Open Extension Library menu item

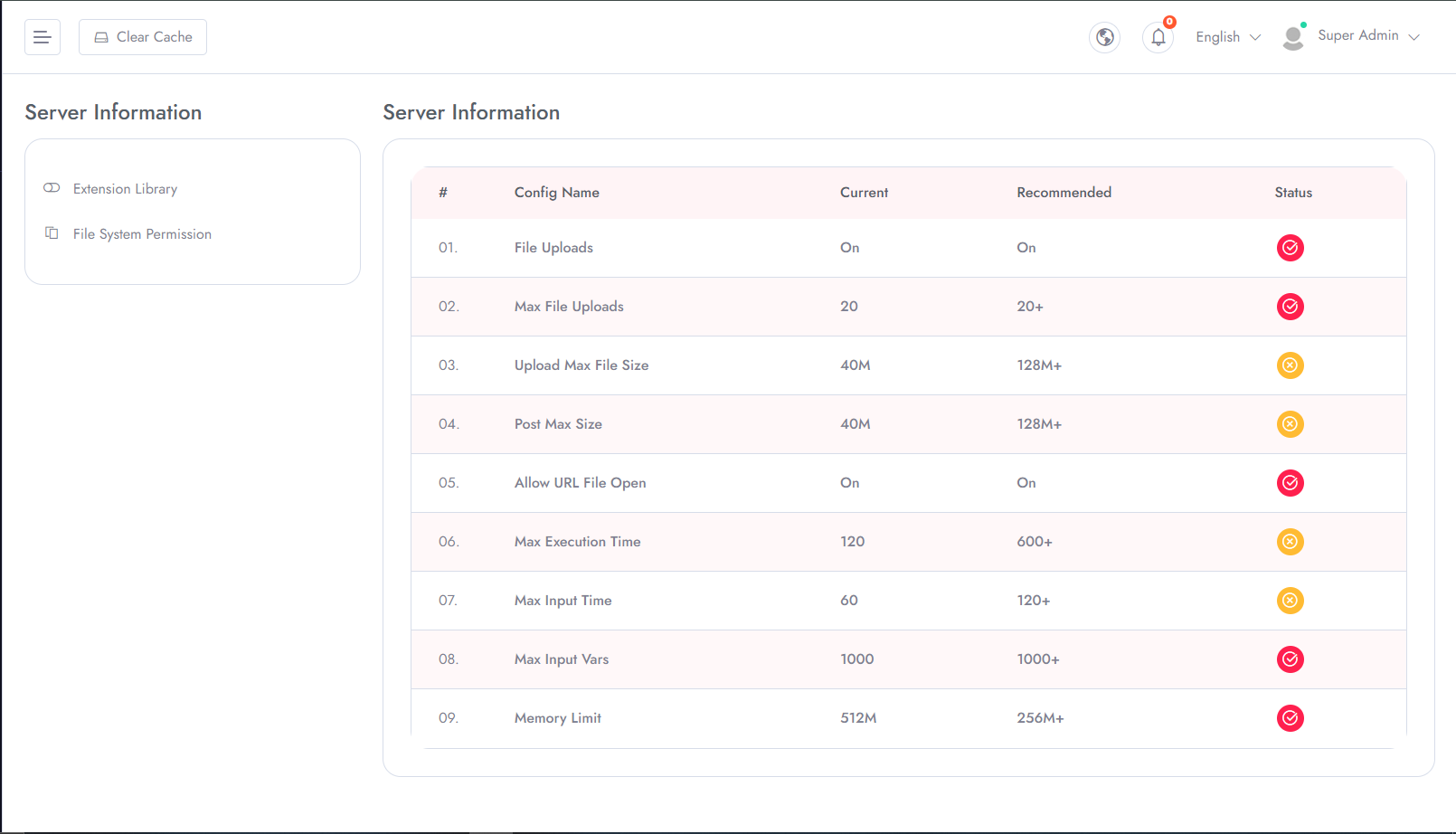tap(125, 189)
